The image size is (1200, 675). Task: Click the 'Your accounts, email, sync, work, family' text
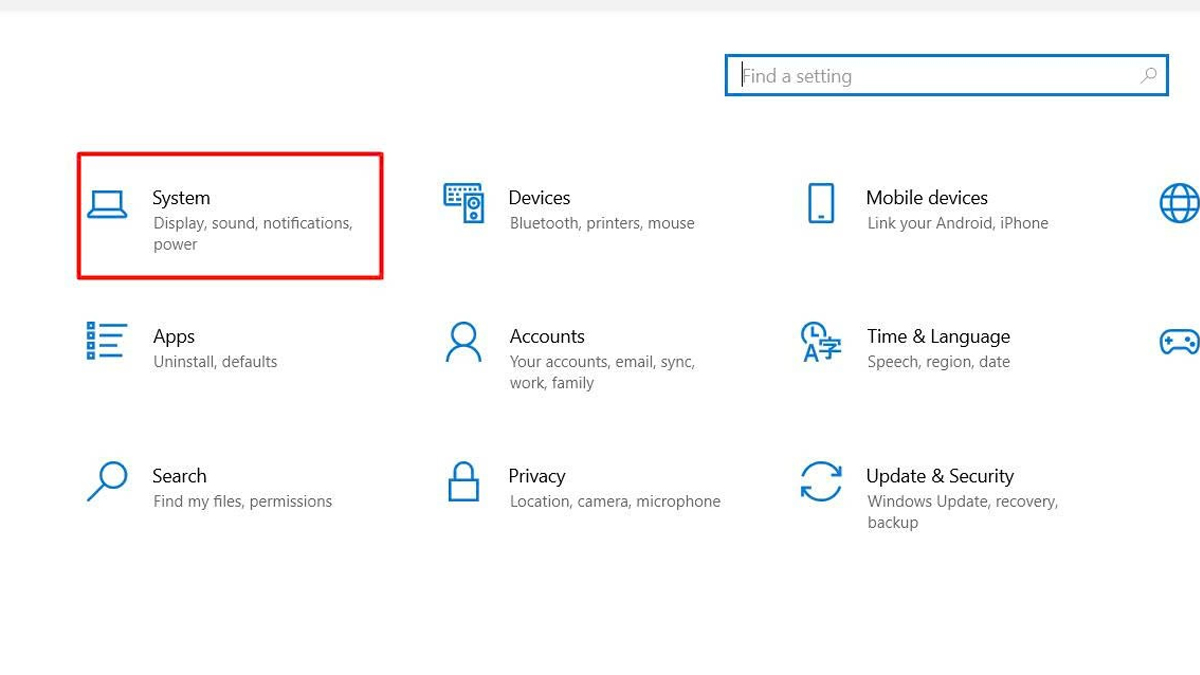(x=602, y=372)
